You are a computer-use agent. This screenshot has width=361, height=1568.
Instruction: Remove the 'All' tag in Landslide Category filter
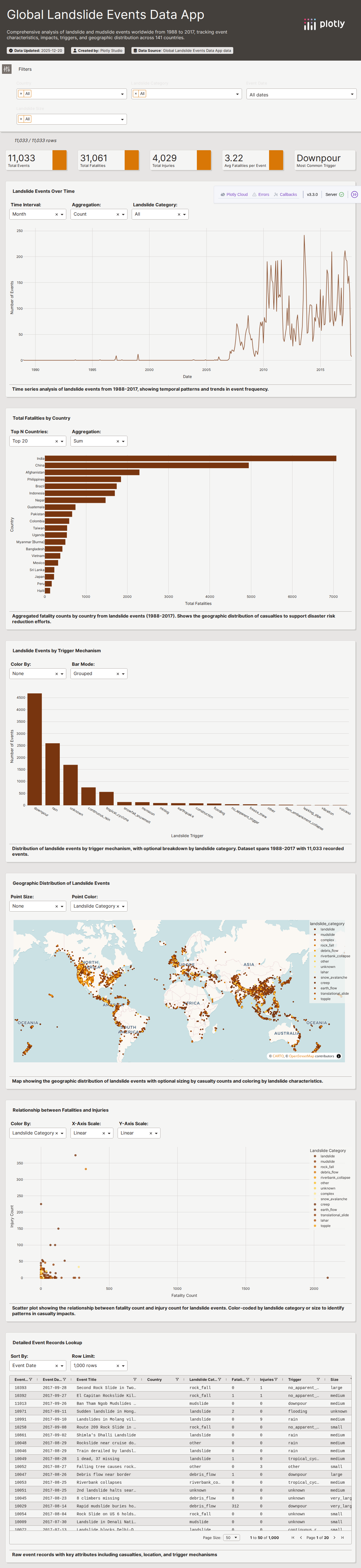click(136, 94)
